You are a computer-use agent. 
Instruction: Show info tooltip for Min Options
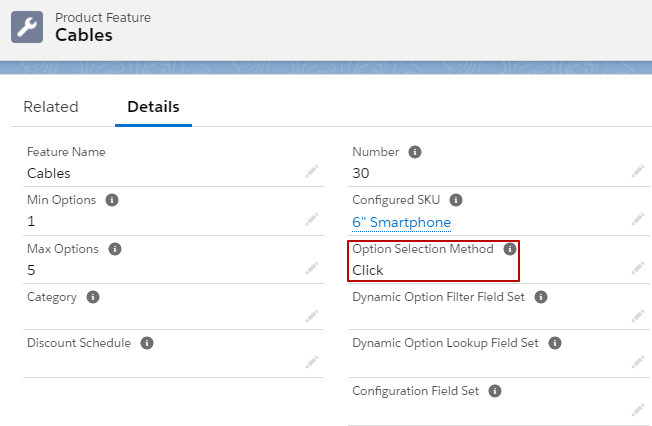pyautogui.click(x=112, y=200)
